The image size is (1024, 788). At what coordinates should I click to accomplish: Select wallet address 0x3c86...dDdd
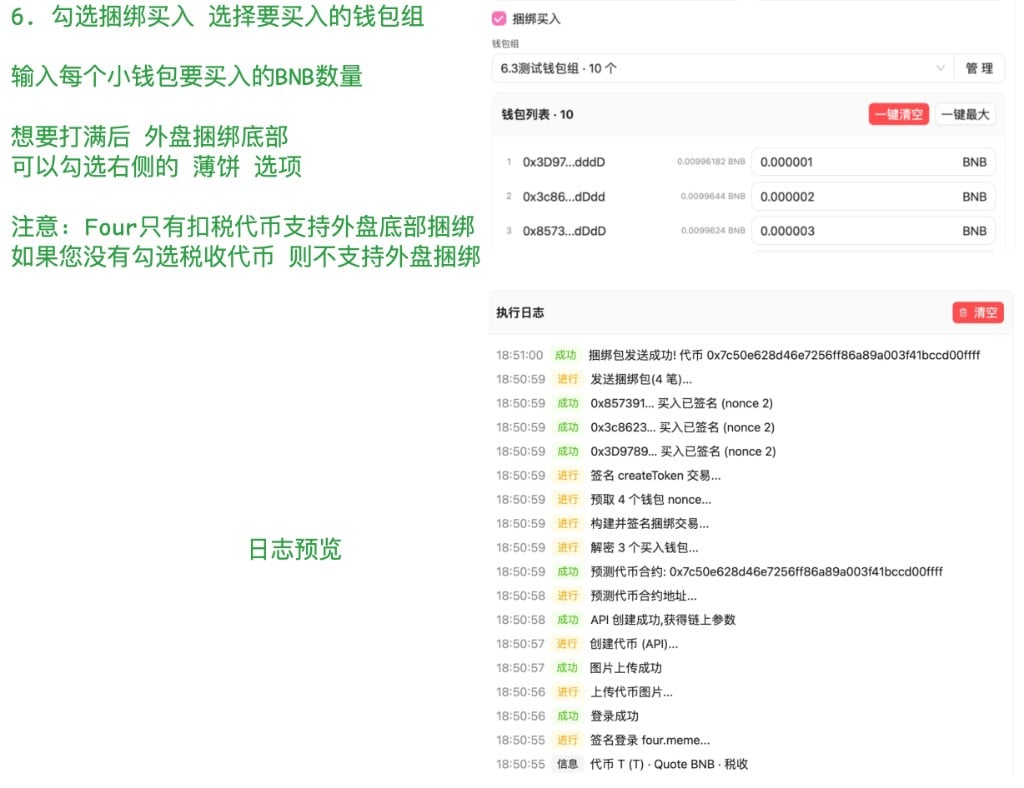pos(564,197)
